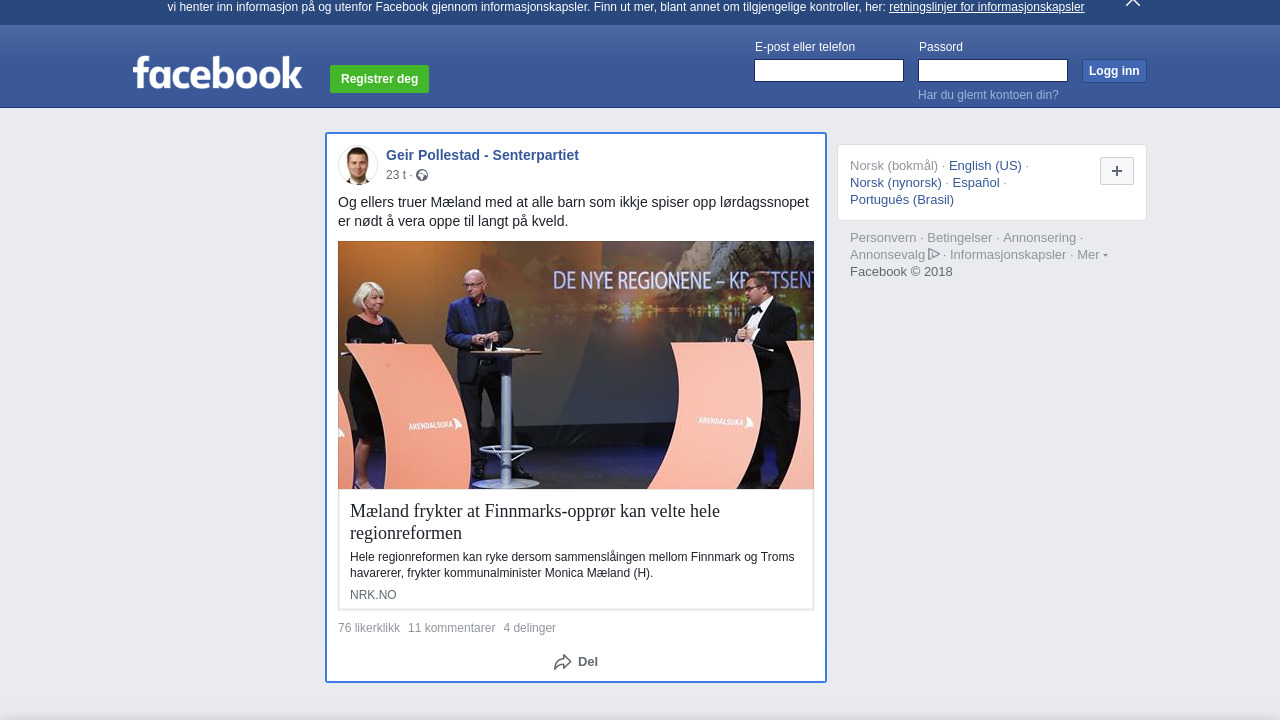Open Geir Pollestad - Senterpartiet page
The height and width of the screenshot is (720, 1280).
pos(482,155)
